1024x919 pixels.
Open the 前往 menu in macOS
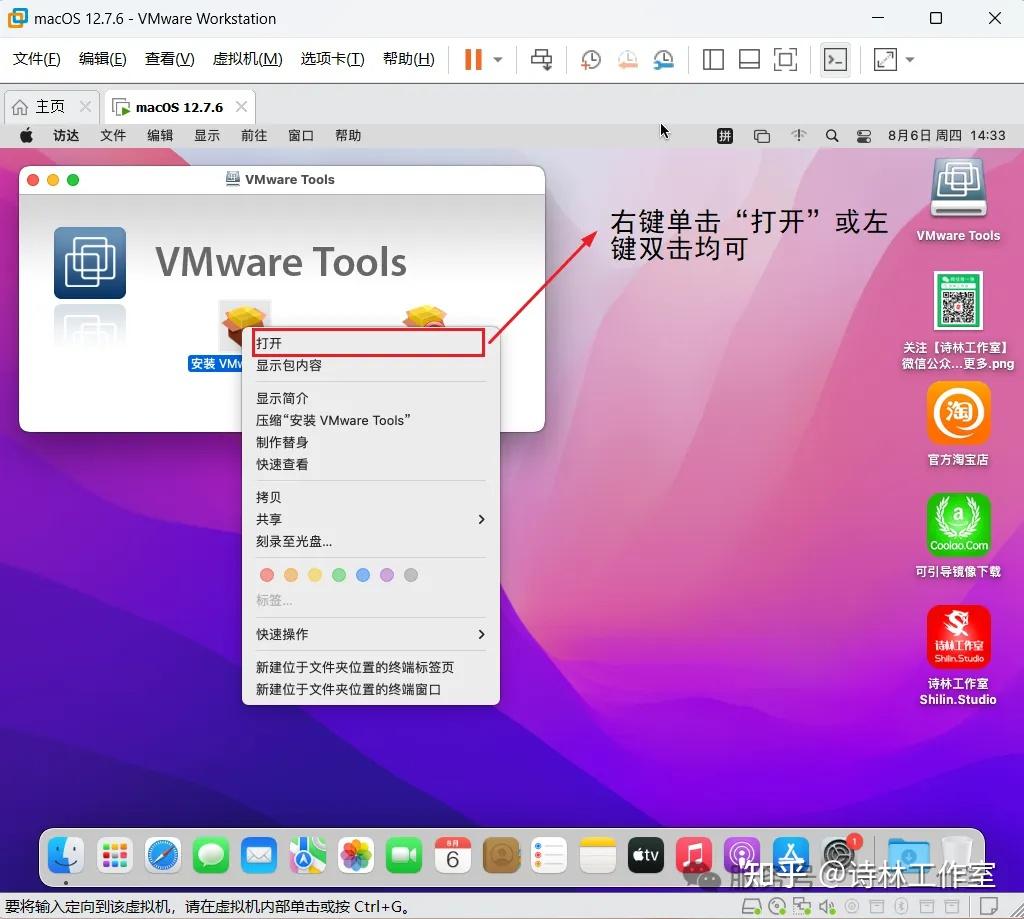pos(254,135)
